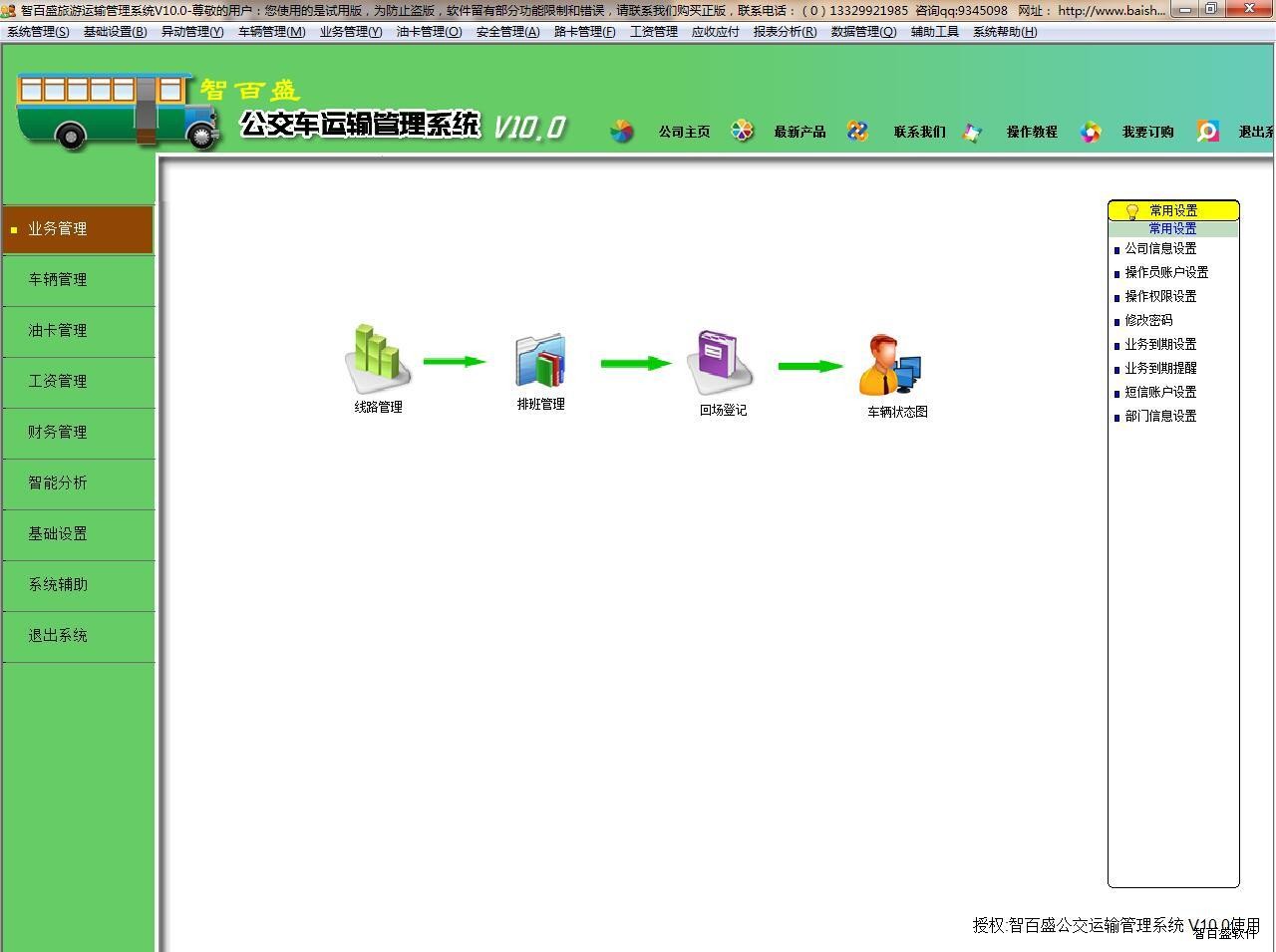Click the magnifier icon beside 退出系统 link
Image resolution: width=1276 pixels, height=952 pixels.
1208,131
